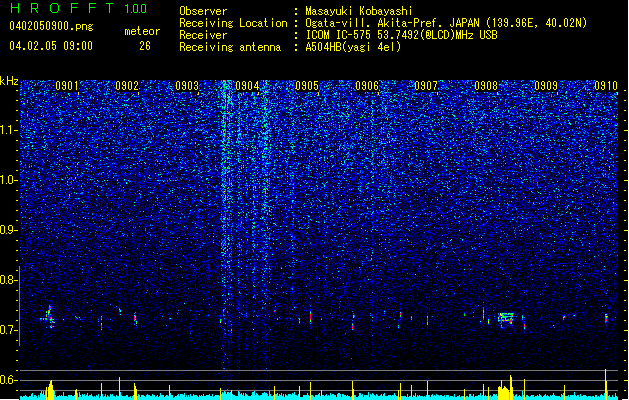Click the date stamp 04.02.05 09:00

click(51, 46)
